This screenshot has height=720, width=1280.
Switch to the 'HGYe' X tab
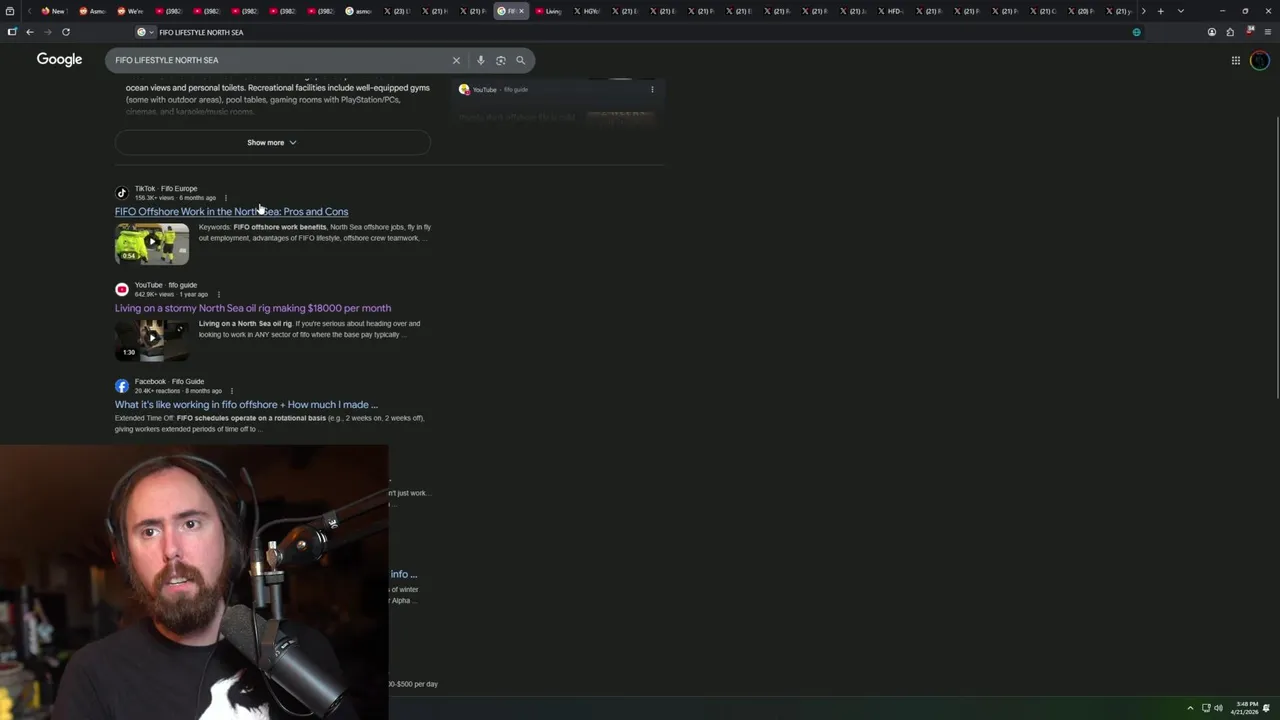(x=586, y=11)
